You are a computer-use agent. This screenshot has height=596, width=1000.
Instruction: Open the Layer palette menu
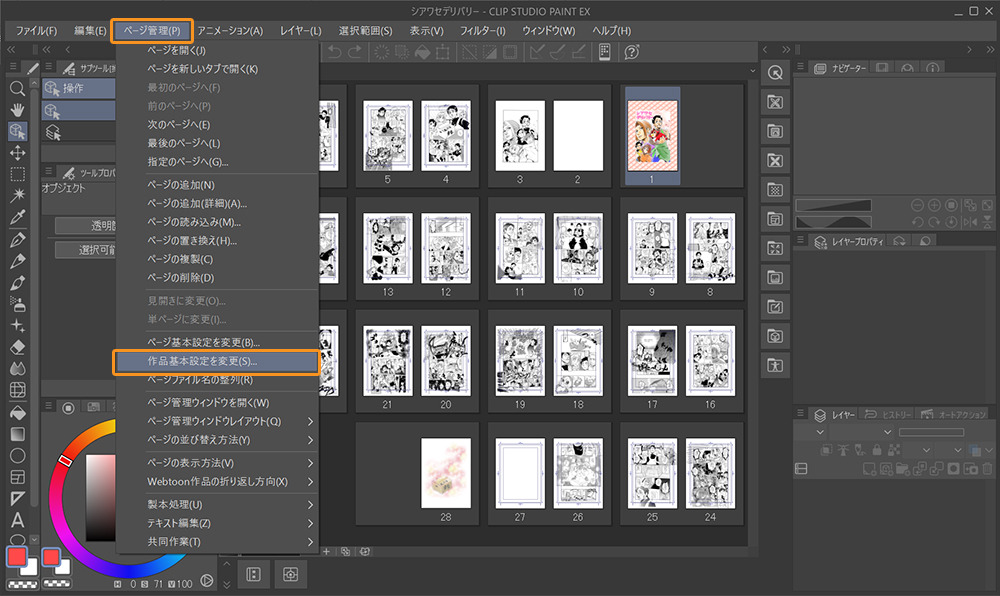(800, 413)
